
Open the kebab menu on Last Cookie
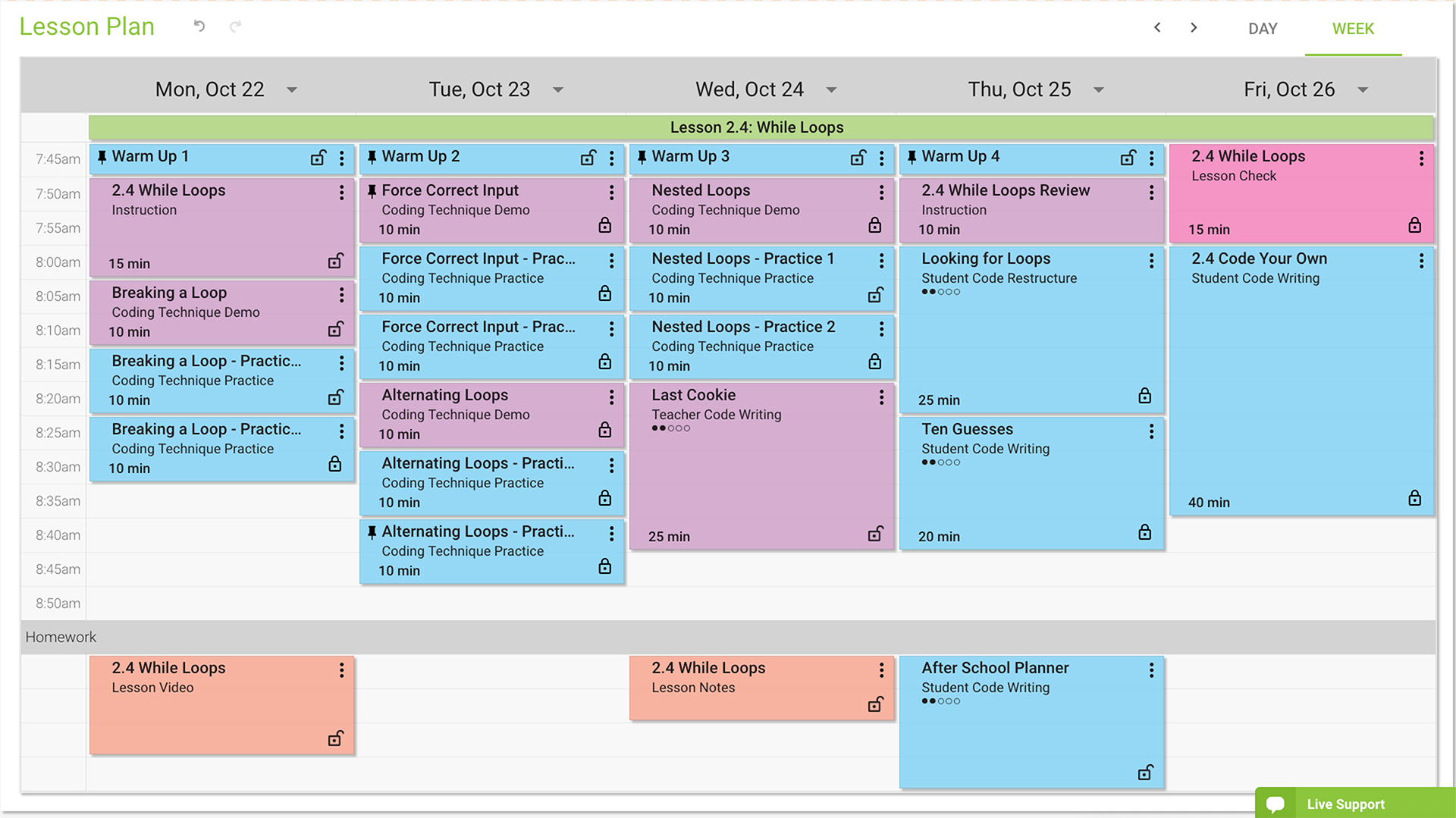pos(880,397)
